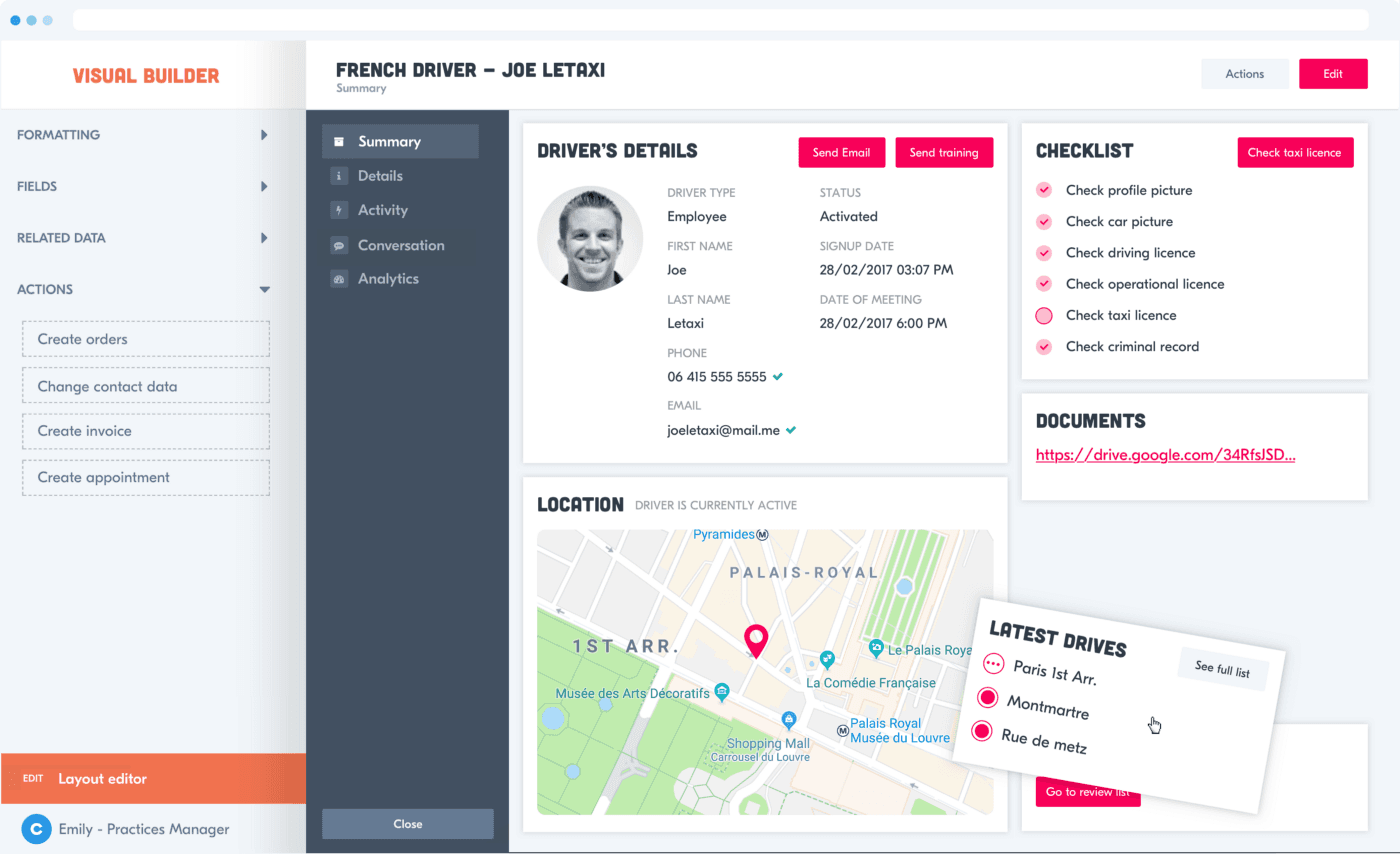This screenshot has width=1400, height=854.
Task: Toggle Check driving licence checkbox
Action: [x=1044, y=253]
